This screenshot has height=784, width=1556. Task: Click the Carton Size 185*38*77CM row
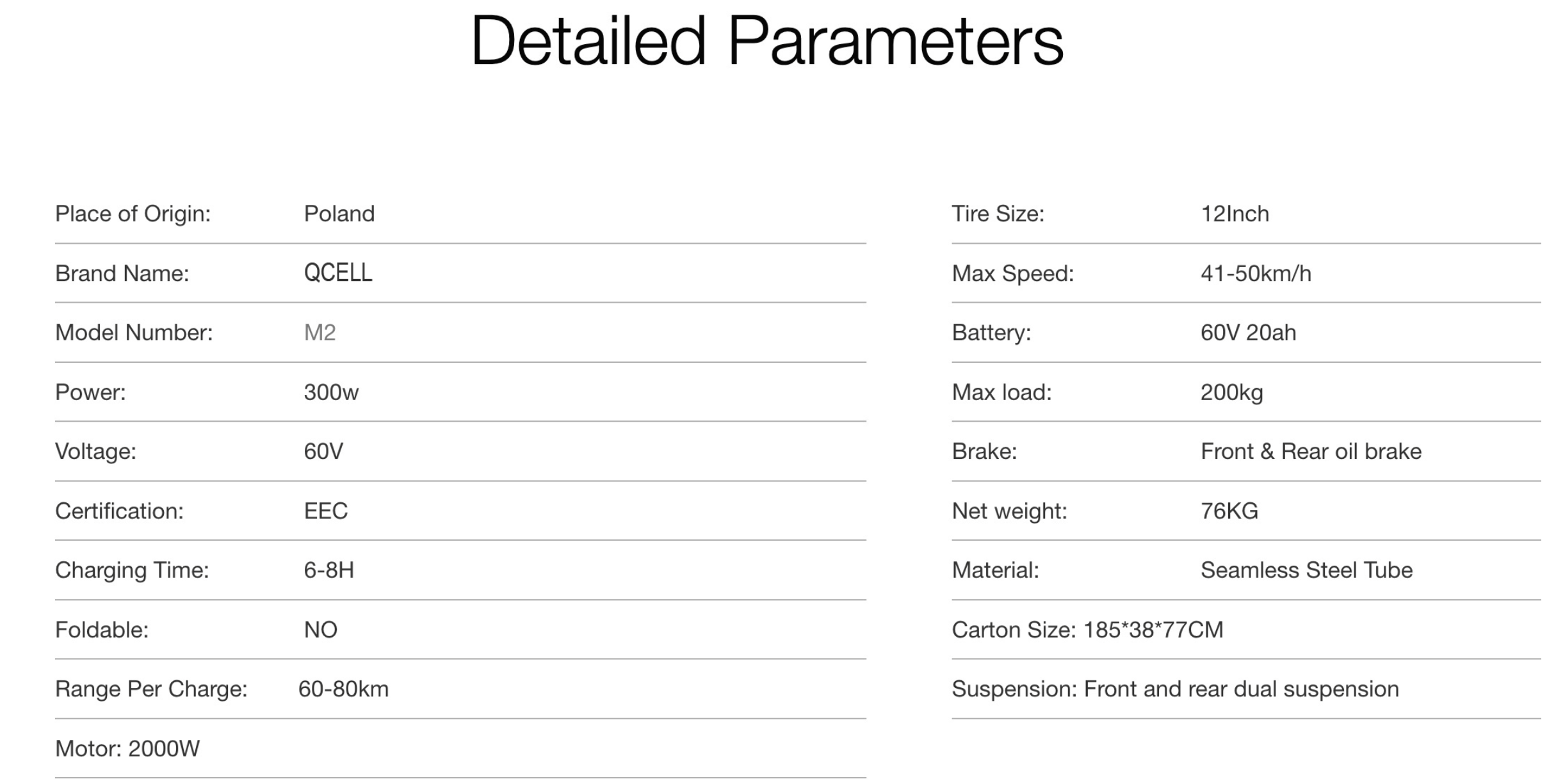pos(1087,630)
